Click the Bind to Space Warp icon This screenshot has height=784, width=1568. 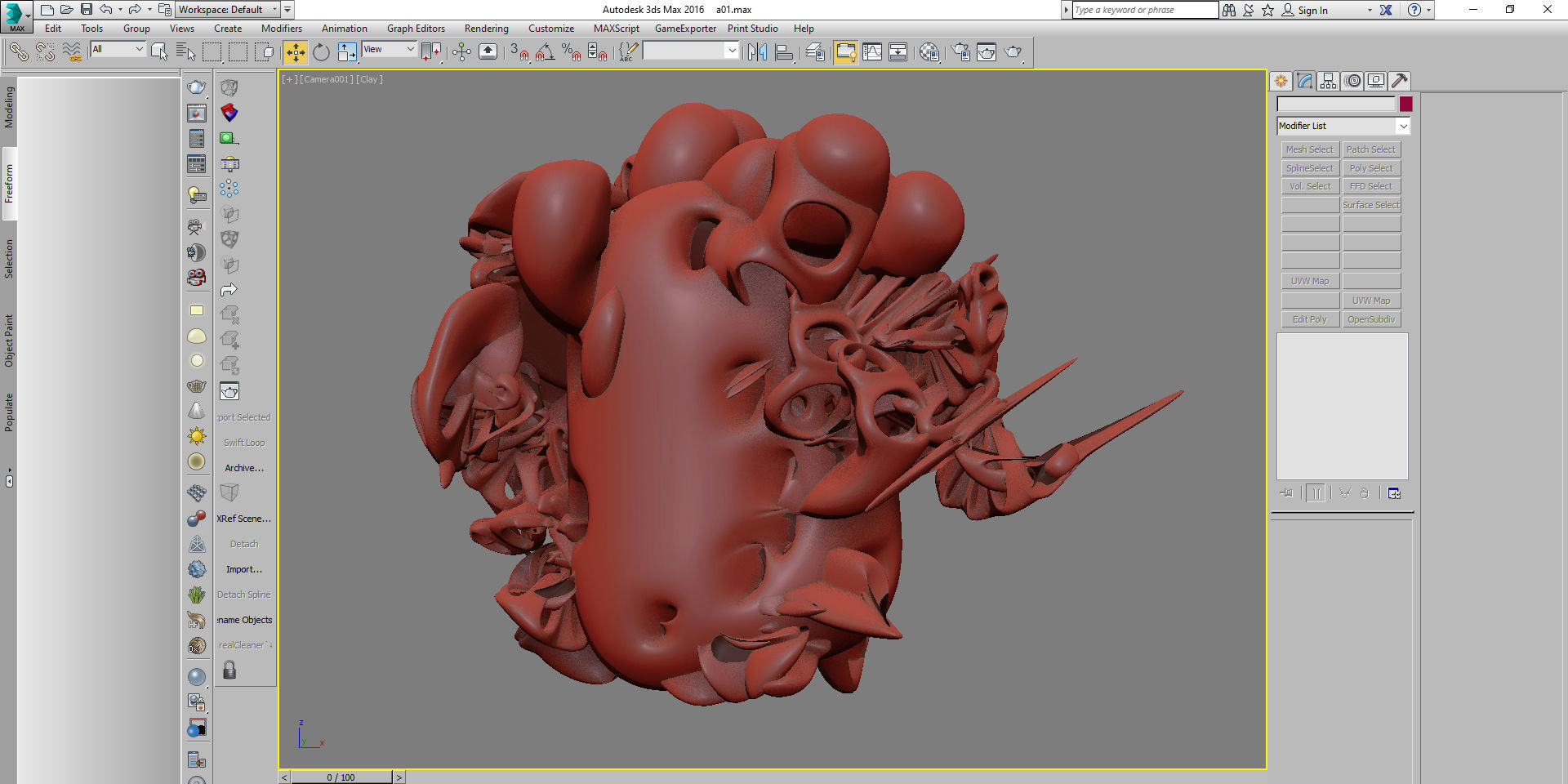click(72, 52)
